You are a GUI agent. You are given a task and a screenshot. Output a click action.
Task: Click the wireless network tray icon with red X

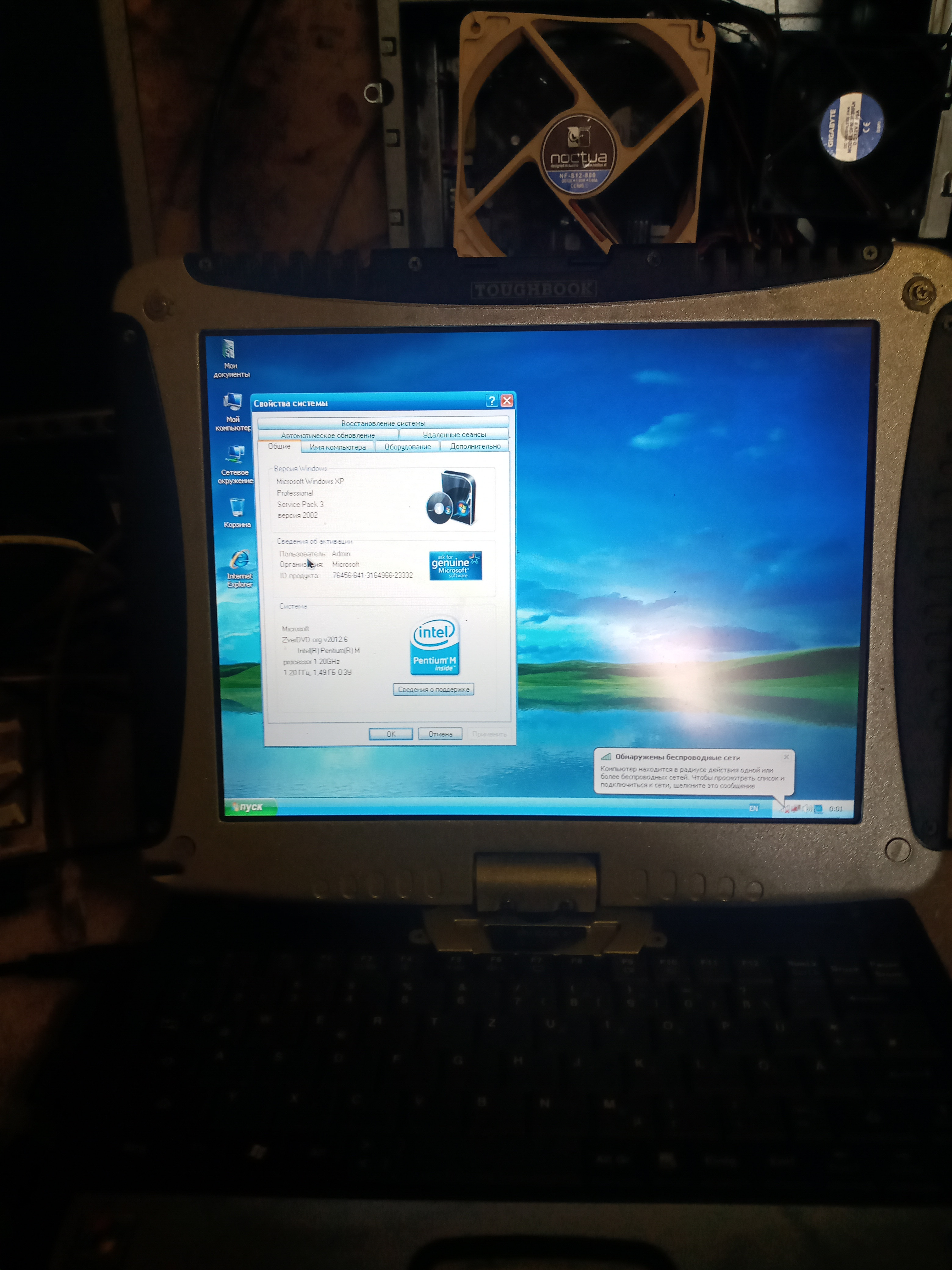(x=785, y=810)
